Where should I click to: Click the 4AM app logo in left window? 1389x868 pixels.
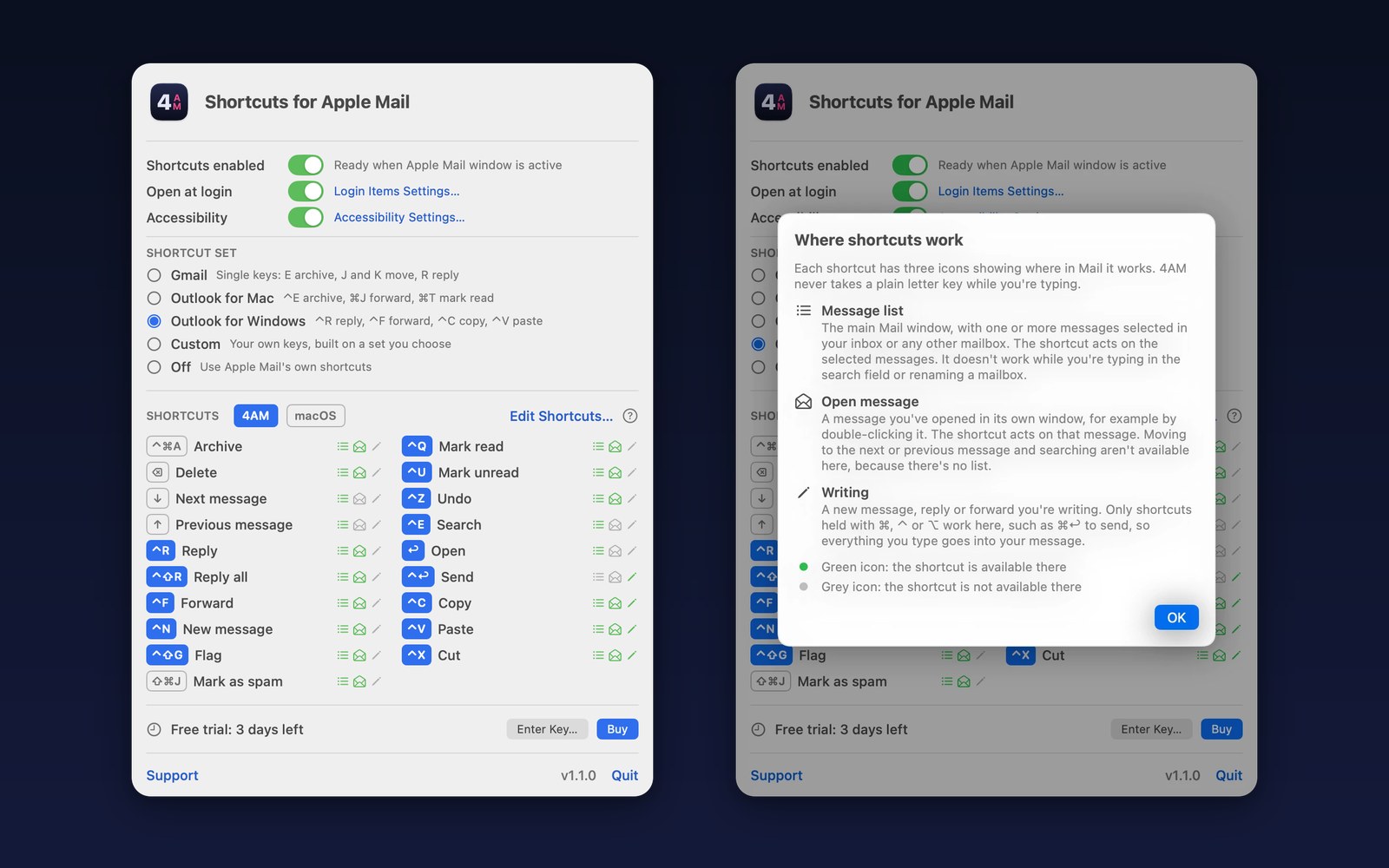(x=169, y=102)
